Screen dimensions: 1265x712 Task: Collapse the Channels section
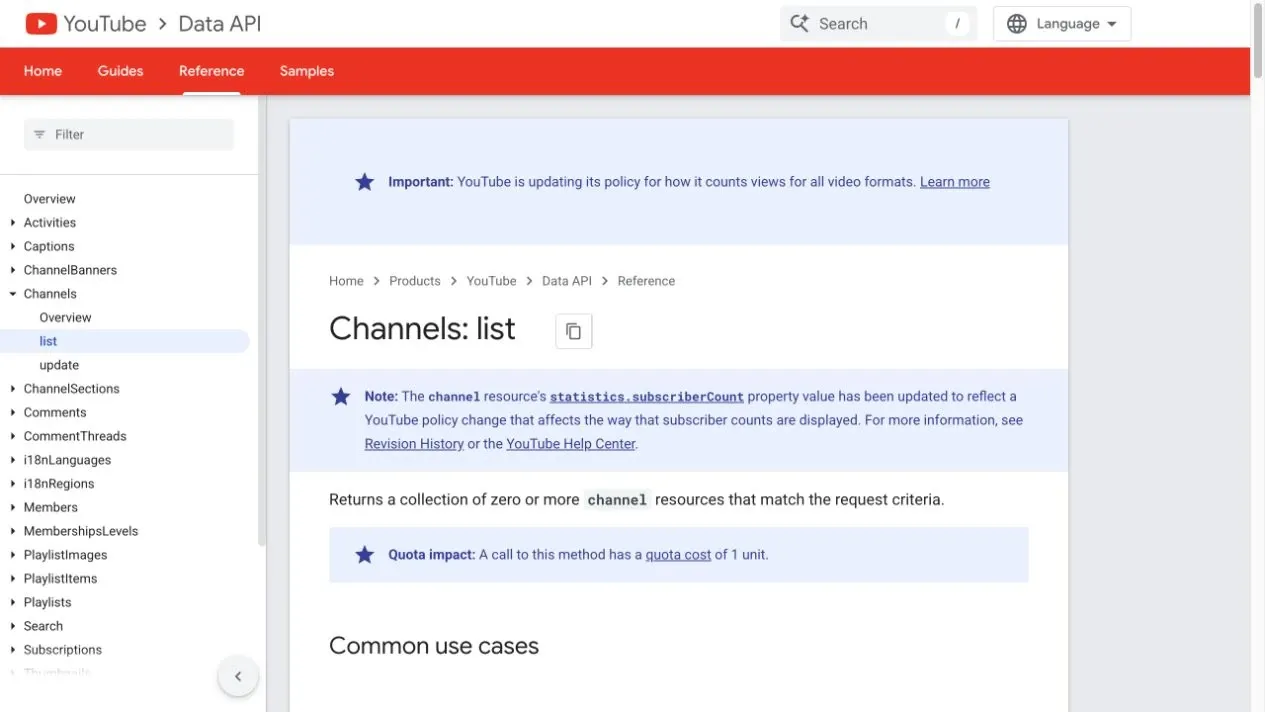coord(13,294)
